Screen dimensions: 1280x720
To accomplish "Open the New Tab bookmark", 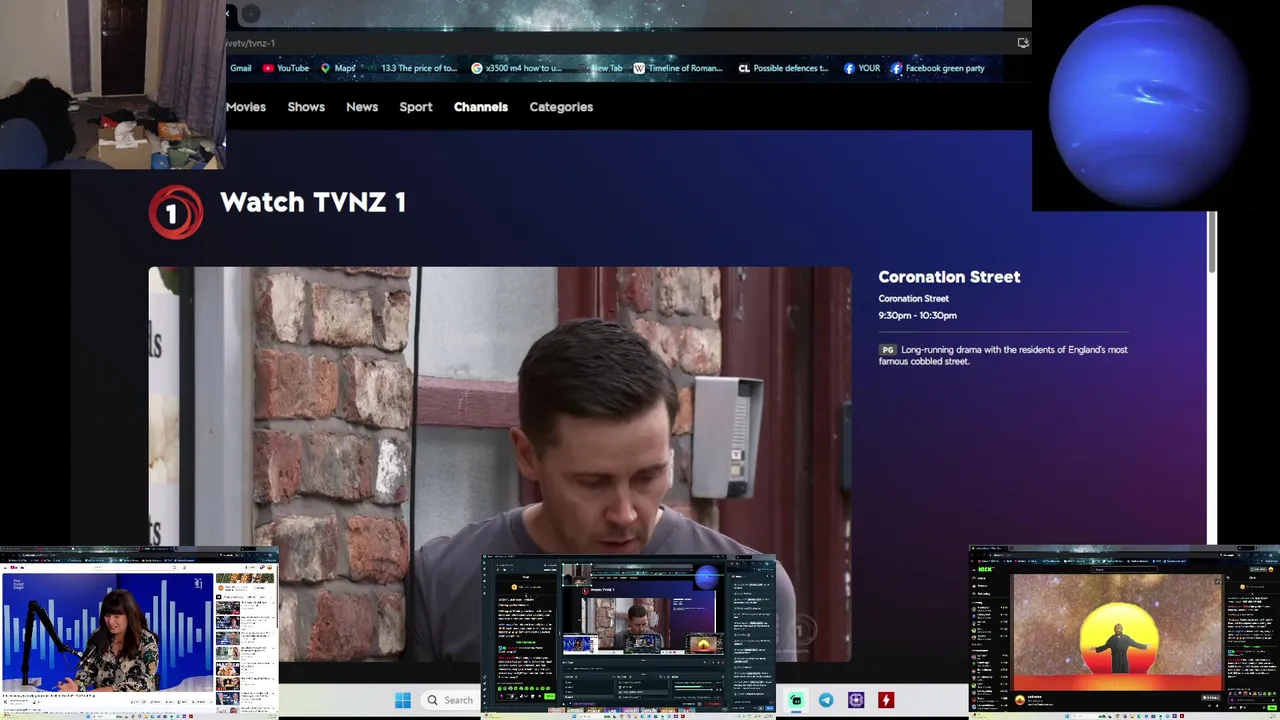I will coord(600,68).
